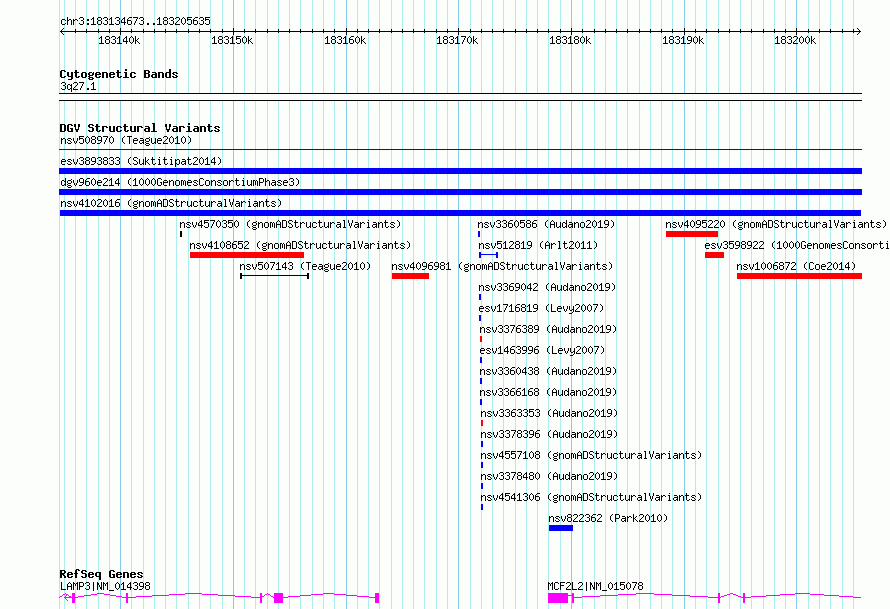
Task: Click nsv3378396 (Audano2019) variant label
Action: (x=549, y=434)
